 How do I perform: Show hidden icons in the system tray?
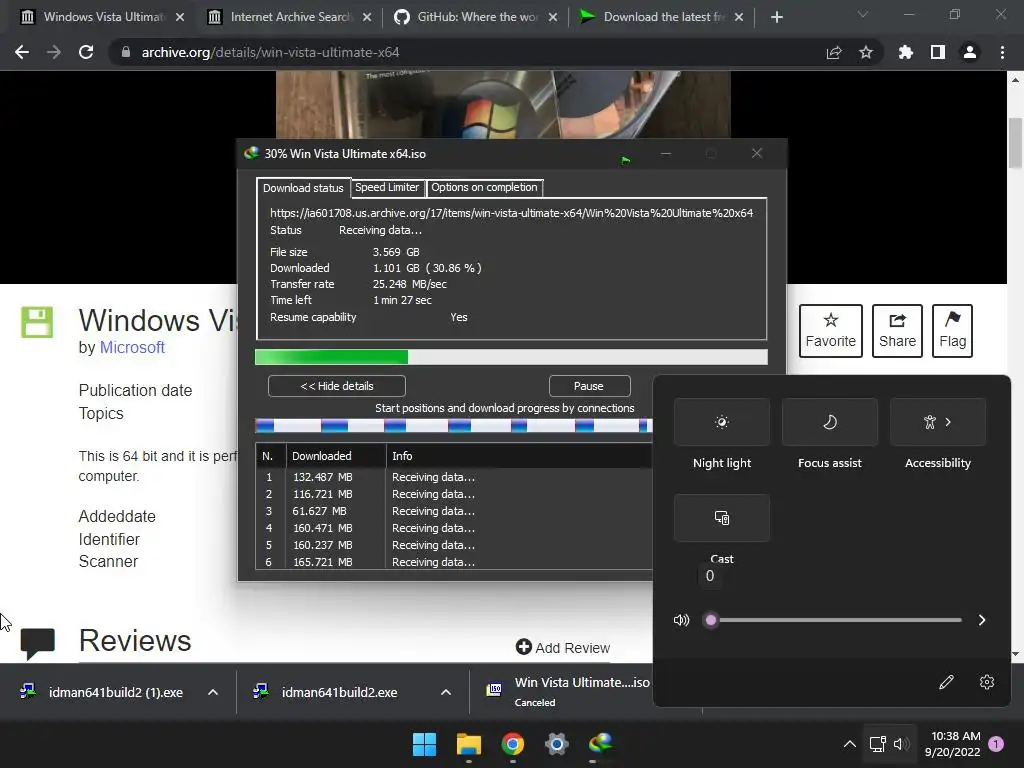coord(850,744)
